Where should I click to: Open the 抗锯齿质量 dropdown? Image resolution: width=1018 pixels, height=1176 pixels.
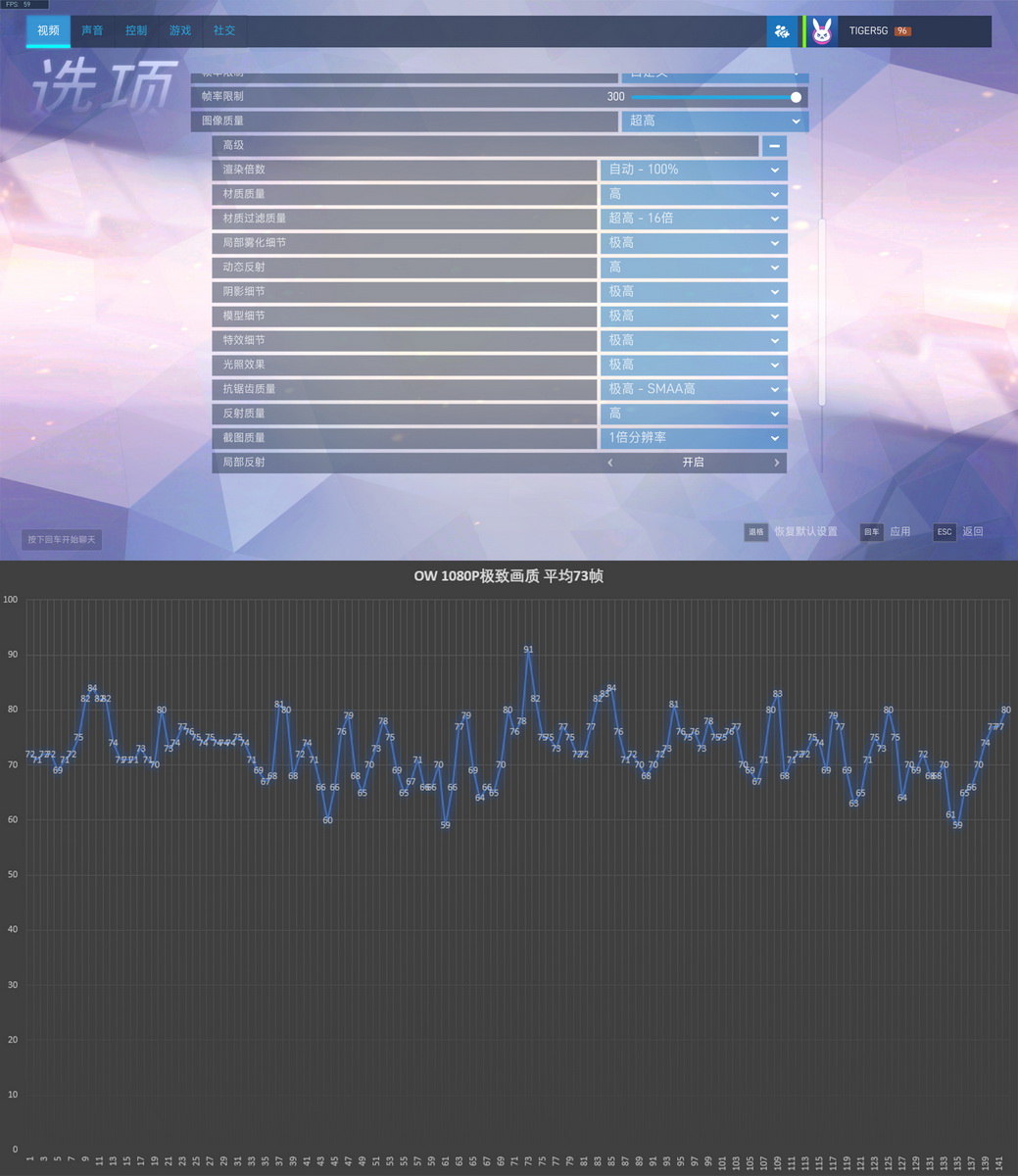(x=694, y=389)
